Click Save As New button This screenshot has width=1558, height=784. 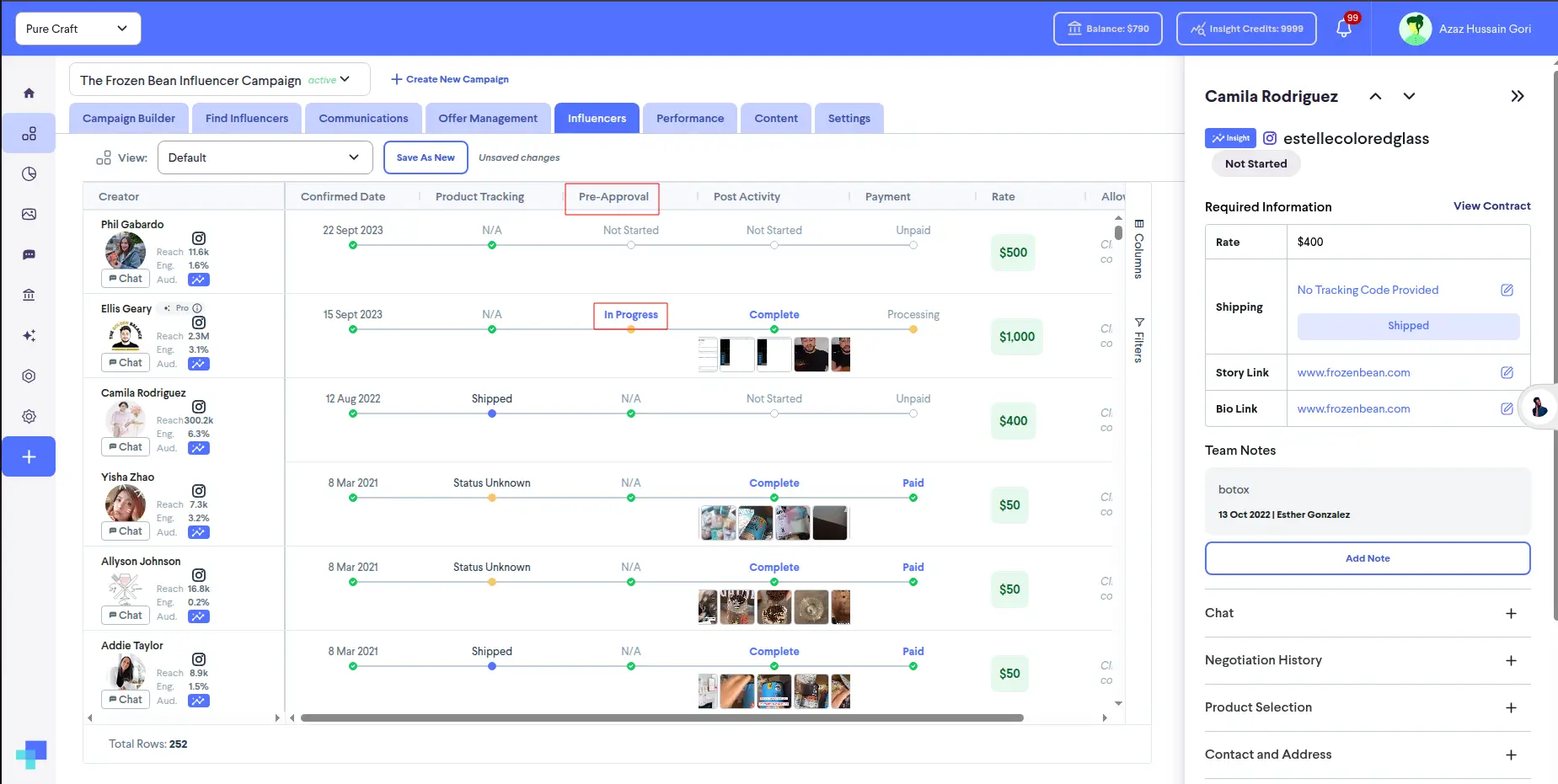pyautogui.click(x=426, y=157)
